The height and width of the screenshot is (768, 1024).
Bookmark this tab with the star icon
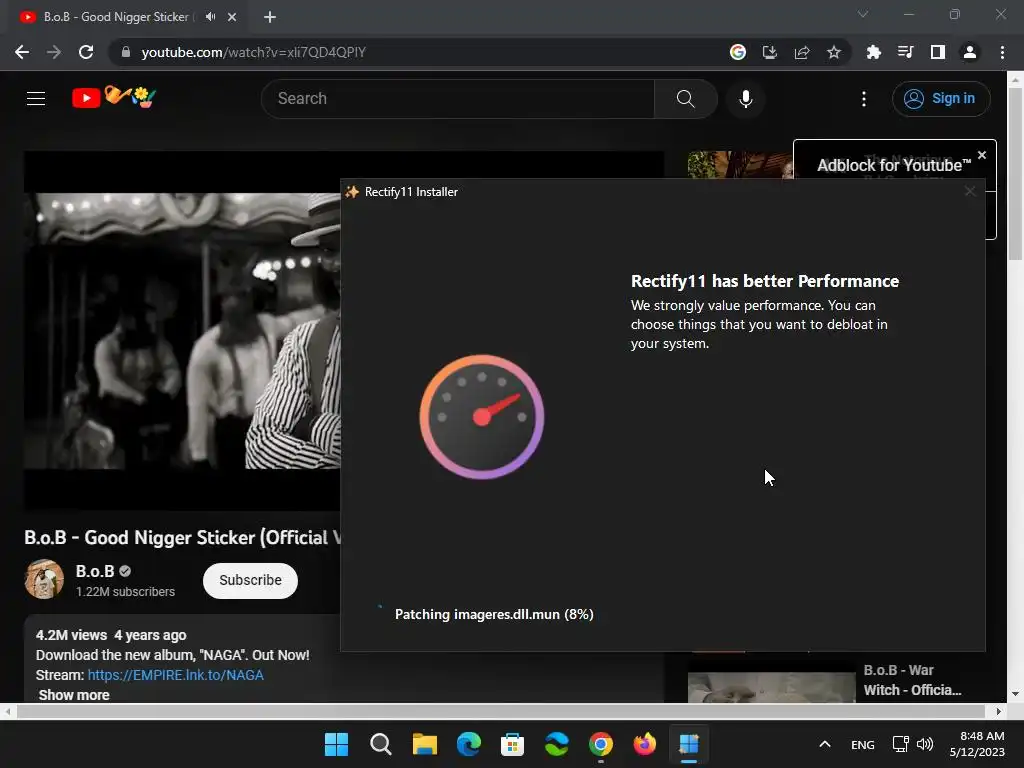[834, 52]
